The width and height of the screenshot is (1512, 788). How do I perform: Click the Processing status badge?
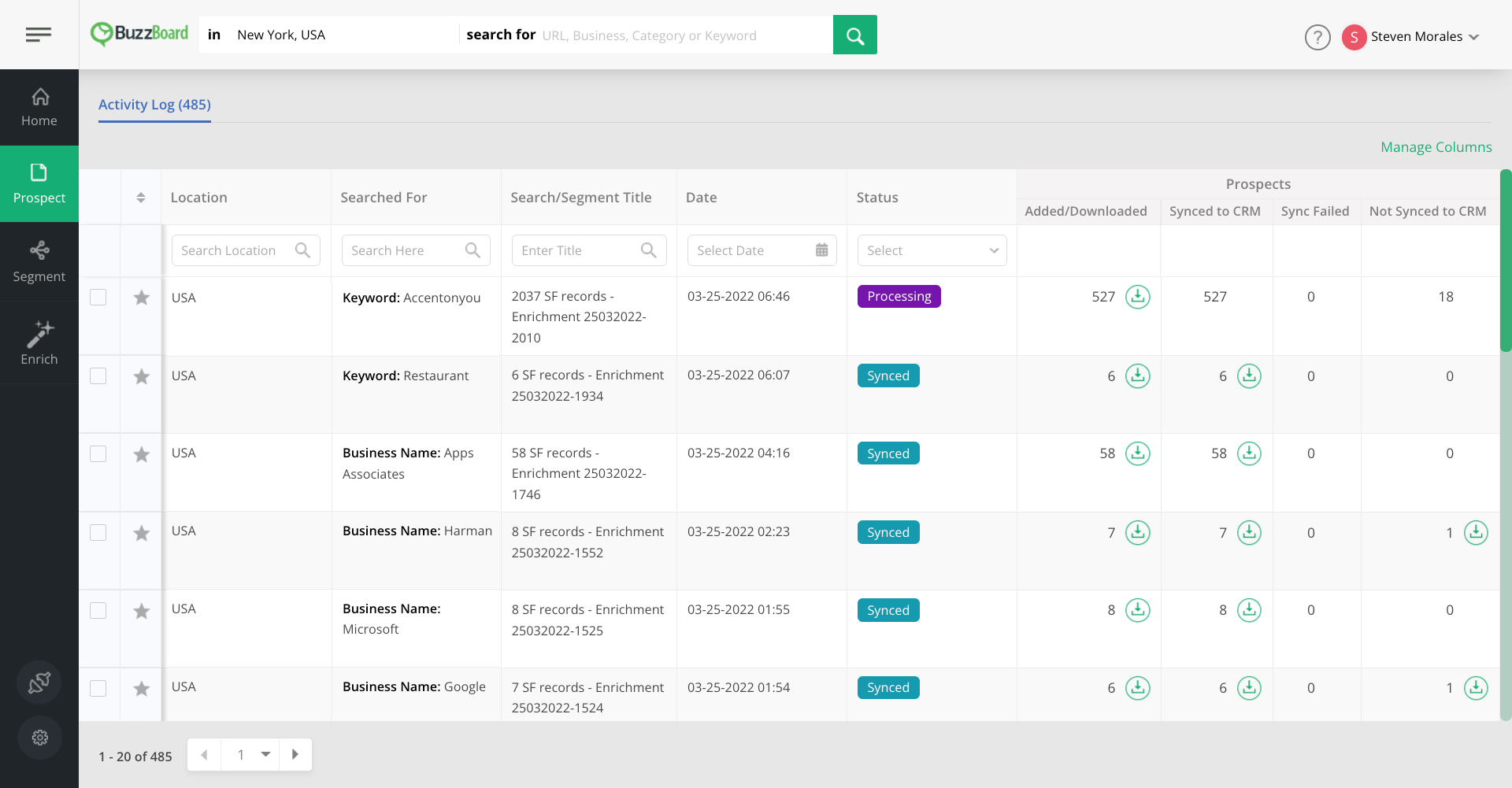click(899, 296)
